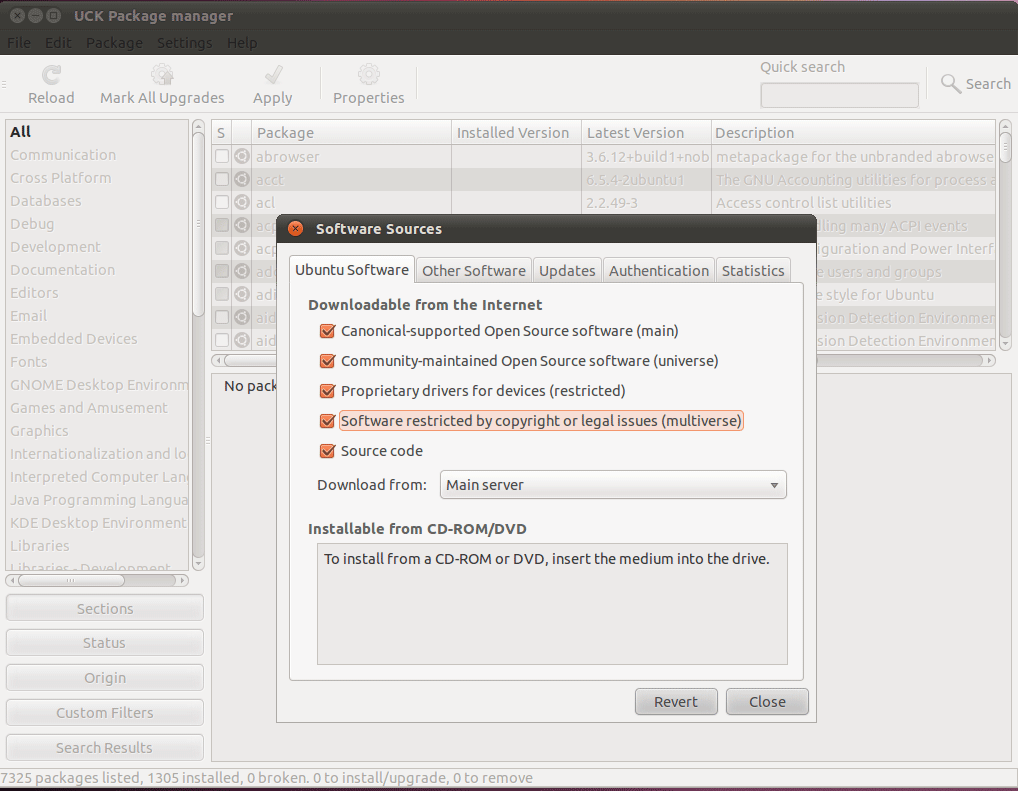
Task: Mark the acl package checkbox
Action: (x=222, y=203)
